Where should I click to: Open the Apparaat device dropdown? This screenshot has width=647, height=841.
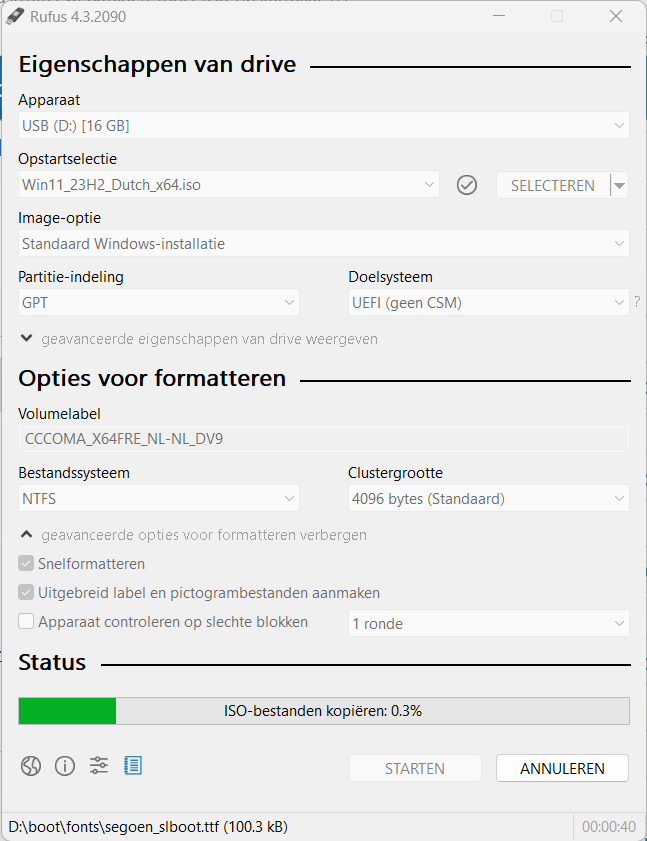[x=323, y=125]
